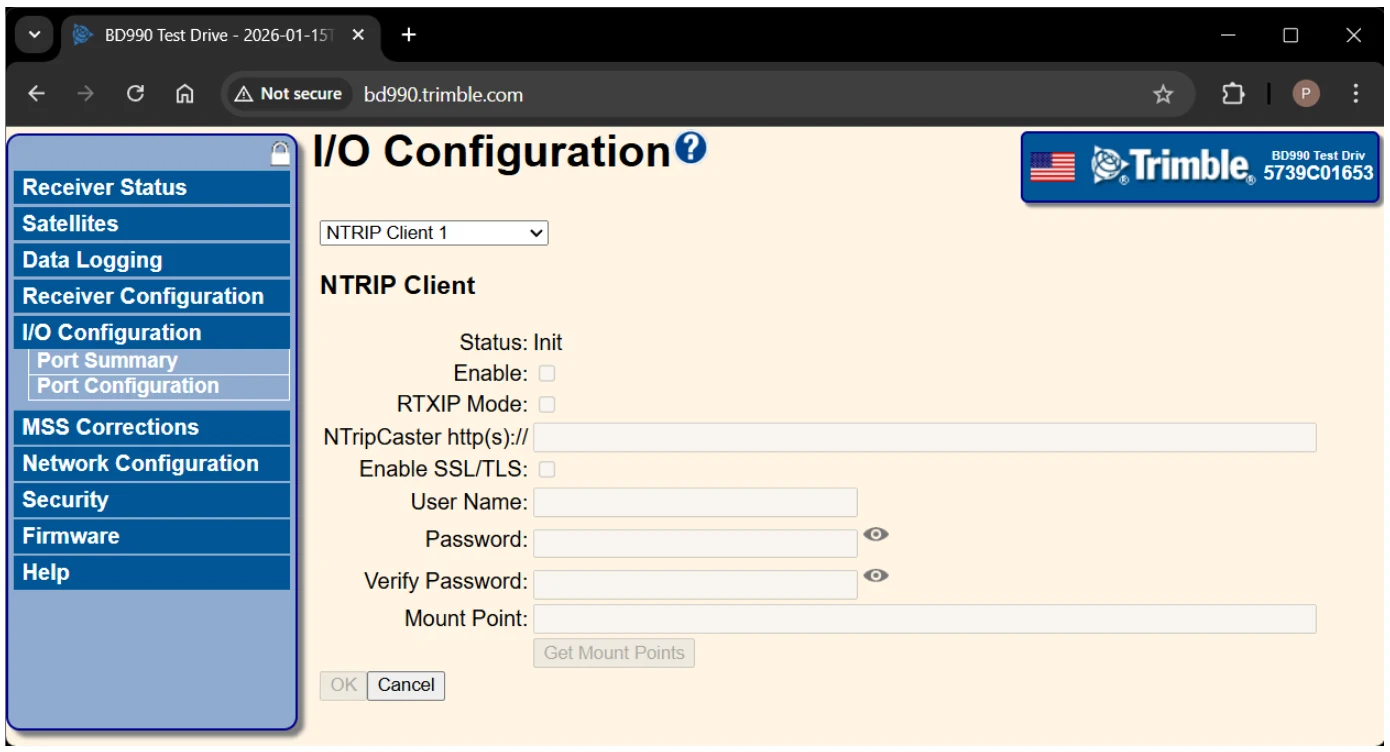Click the OK button
Screen dimensions: 1390x752
(343, 685)
